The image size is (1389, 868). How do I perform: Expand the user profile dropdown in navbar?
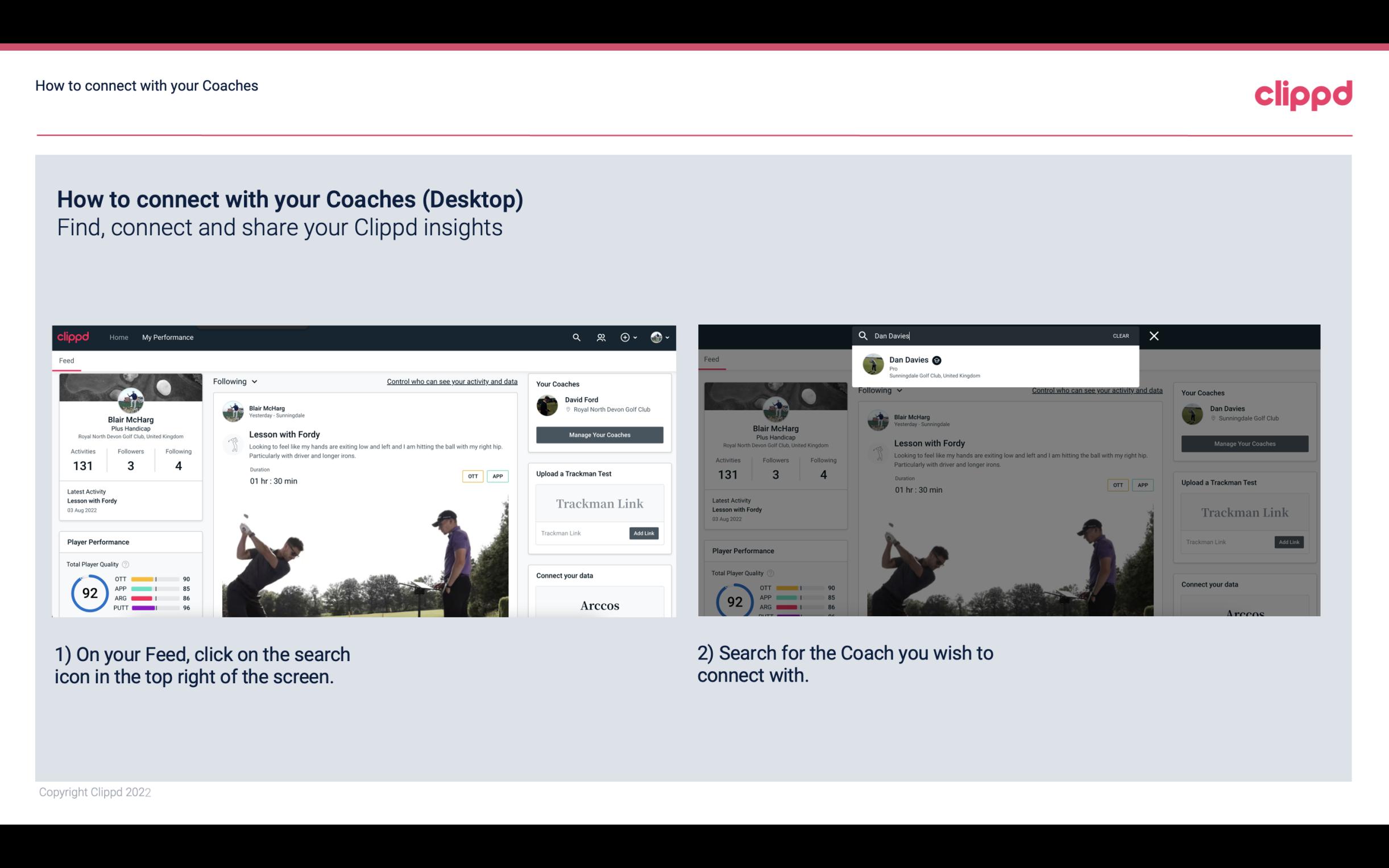click(659, 337)
